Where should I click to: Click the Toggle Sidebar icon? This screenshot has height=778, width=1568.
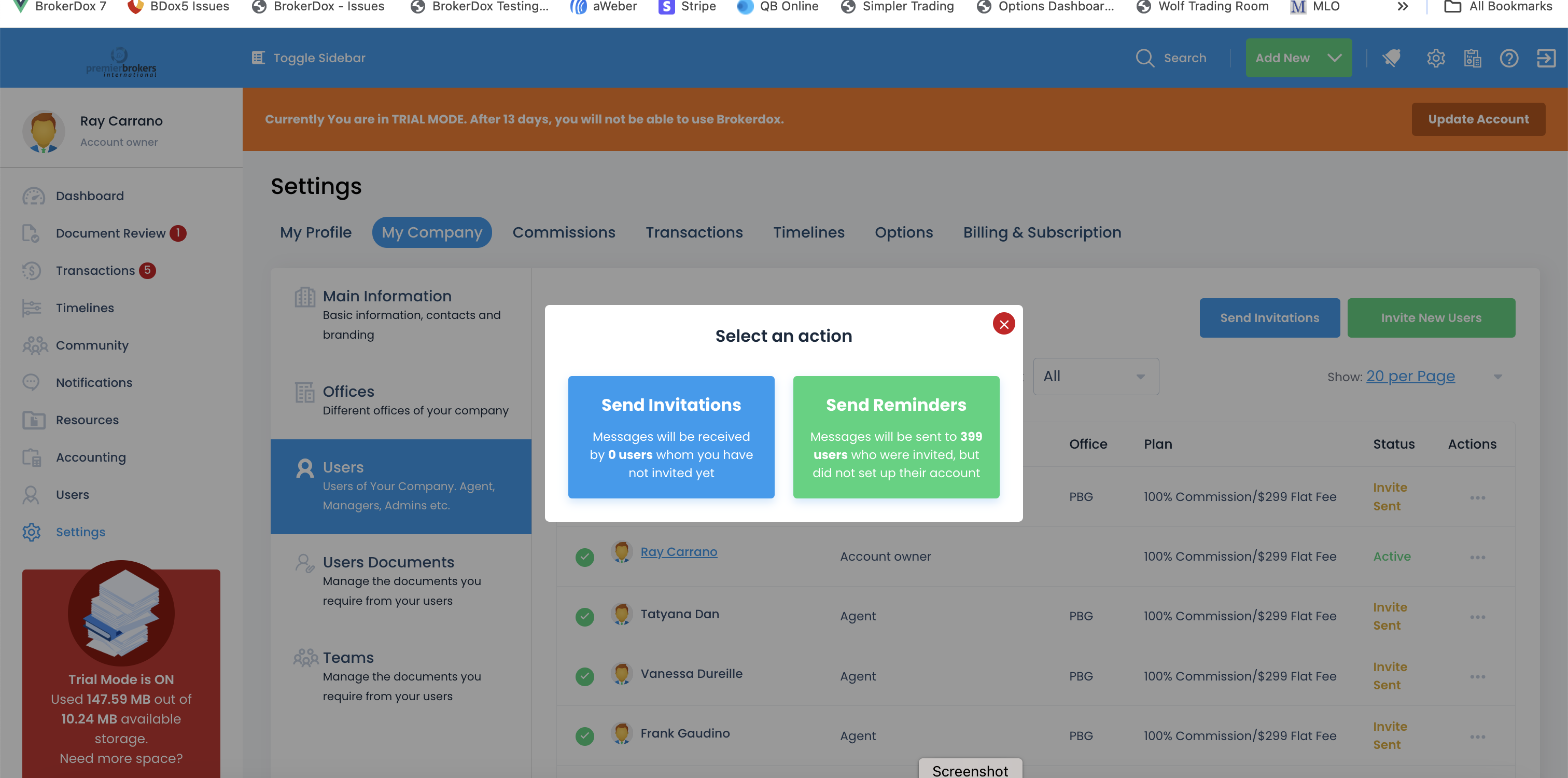pyautogui.click(x=258, y=58)
